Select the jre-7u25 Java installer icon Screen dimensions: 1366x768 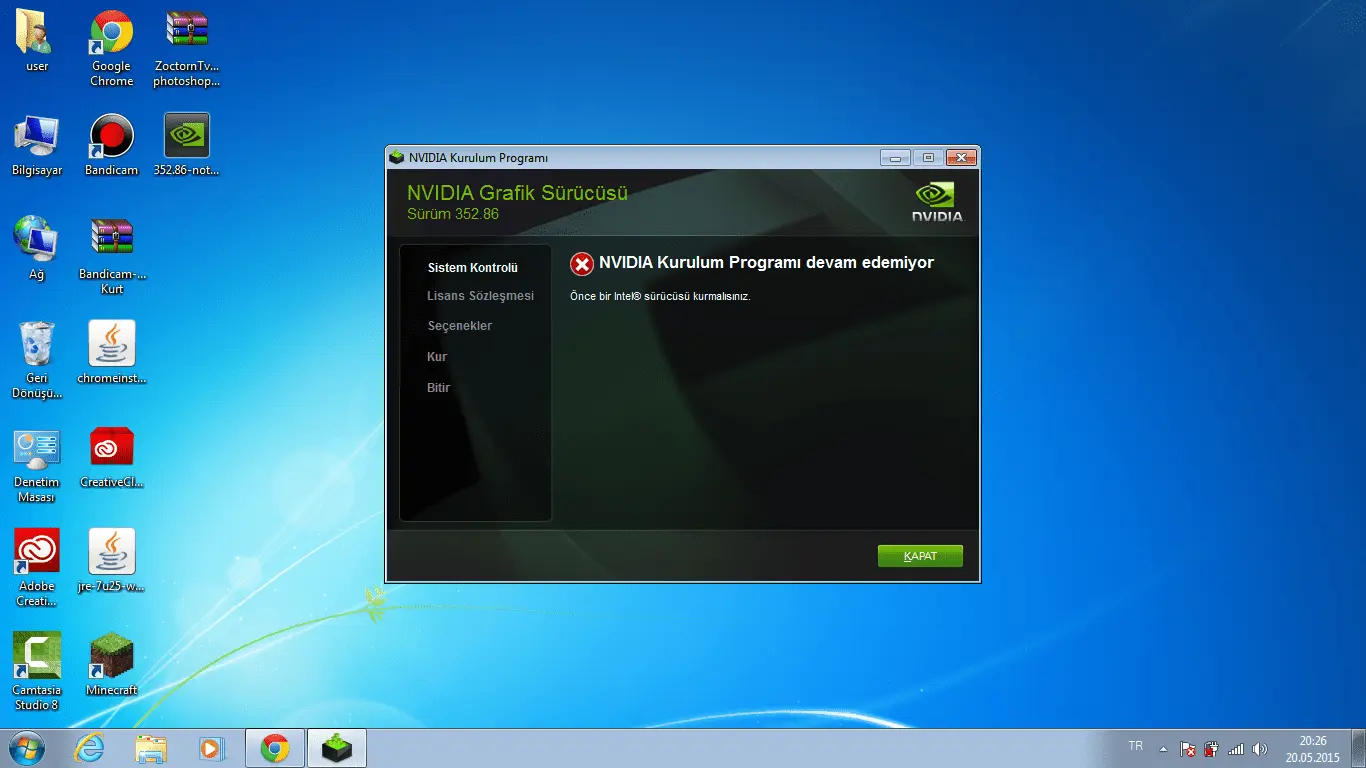(x=112, y=561)
